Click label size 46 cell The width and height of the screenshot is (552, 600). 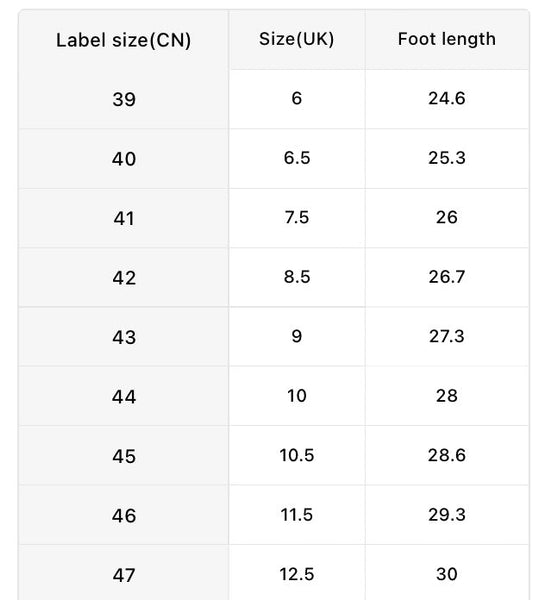[124, 515]
